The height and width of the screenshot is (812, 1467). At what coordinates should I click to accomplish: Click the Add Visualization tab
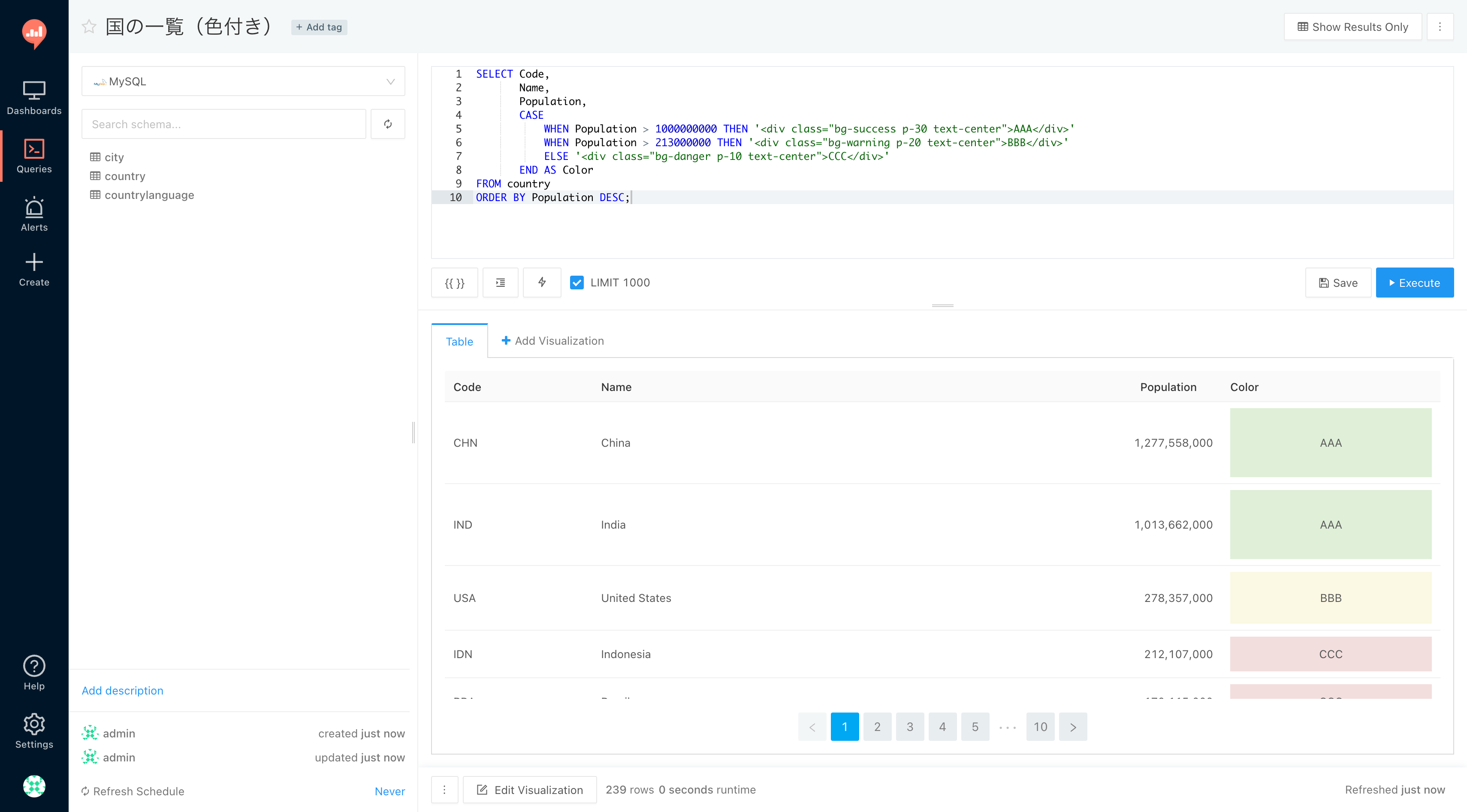[552, 341]
